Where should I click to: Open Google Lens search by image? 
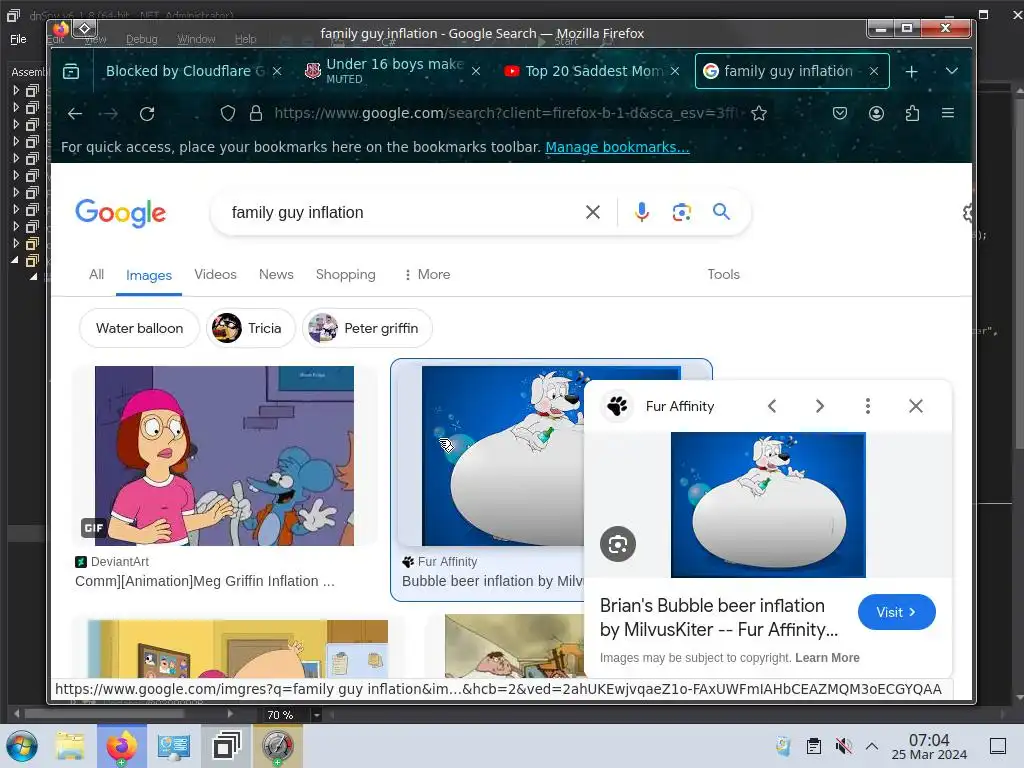coord(682,212)
